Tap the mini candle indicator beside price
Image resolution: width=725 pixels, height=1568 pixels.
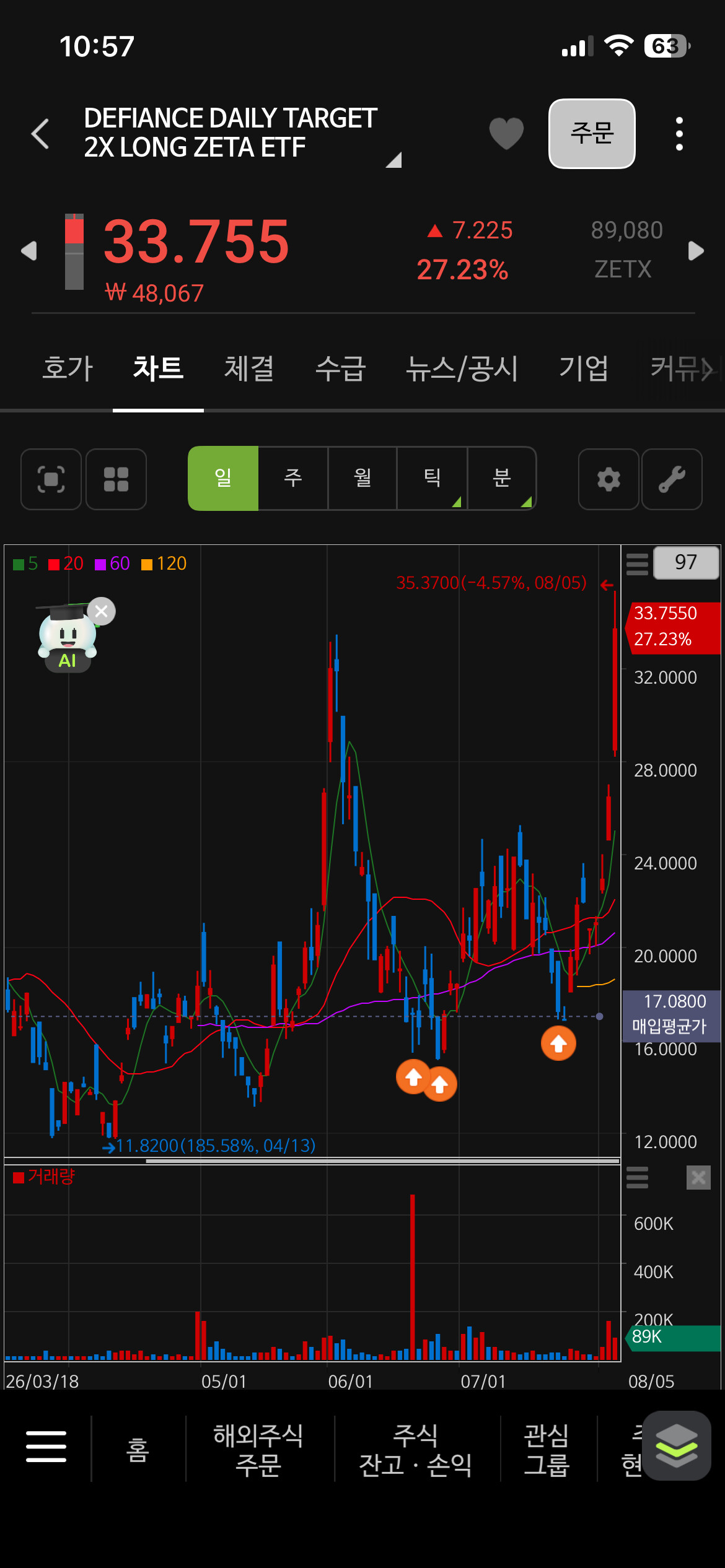74,251
